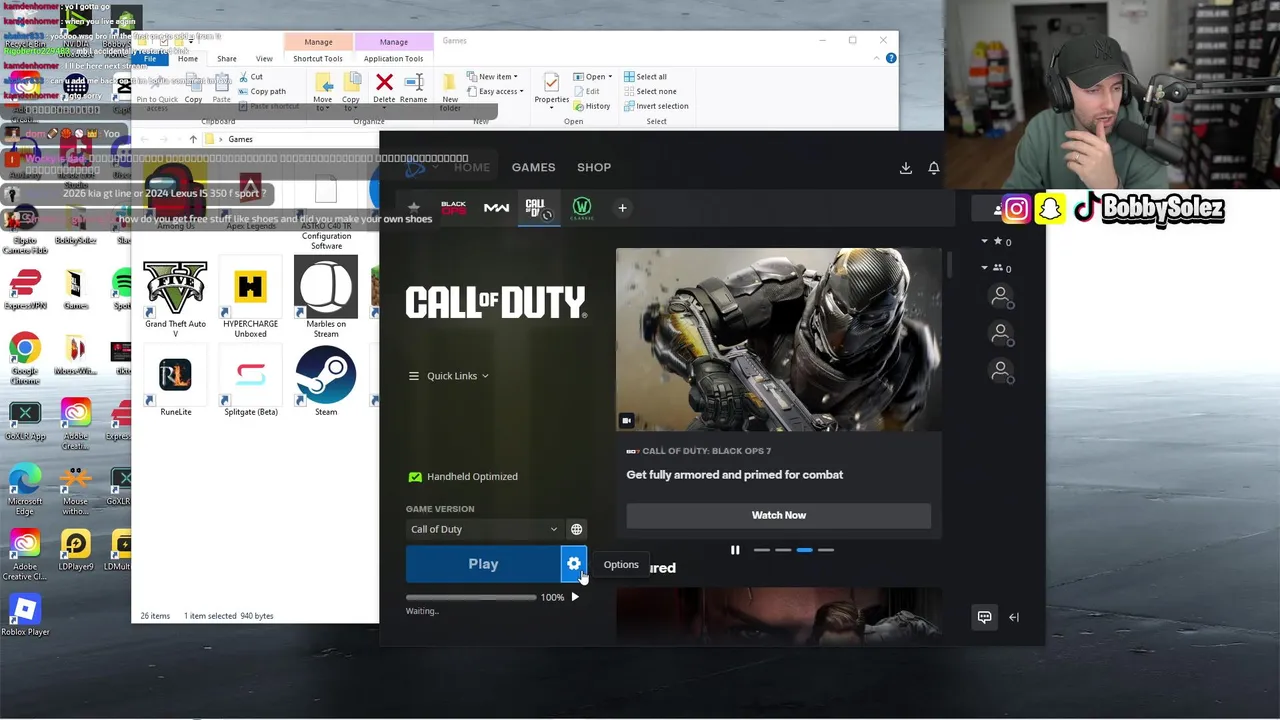This screenshot has height=720, width=1280.
Task: Click the first friend avatar in sidebar
Action: tap(1000, 296)
